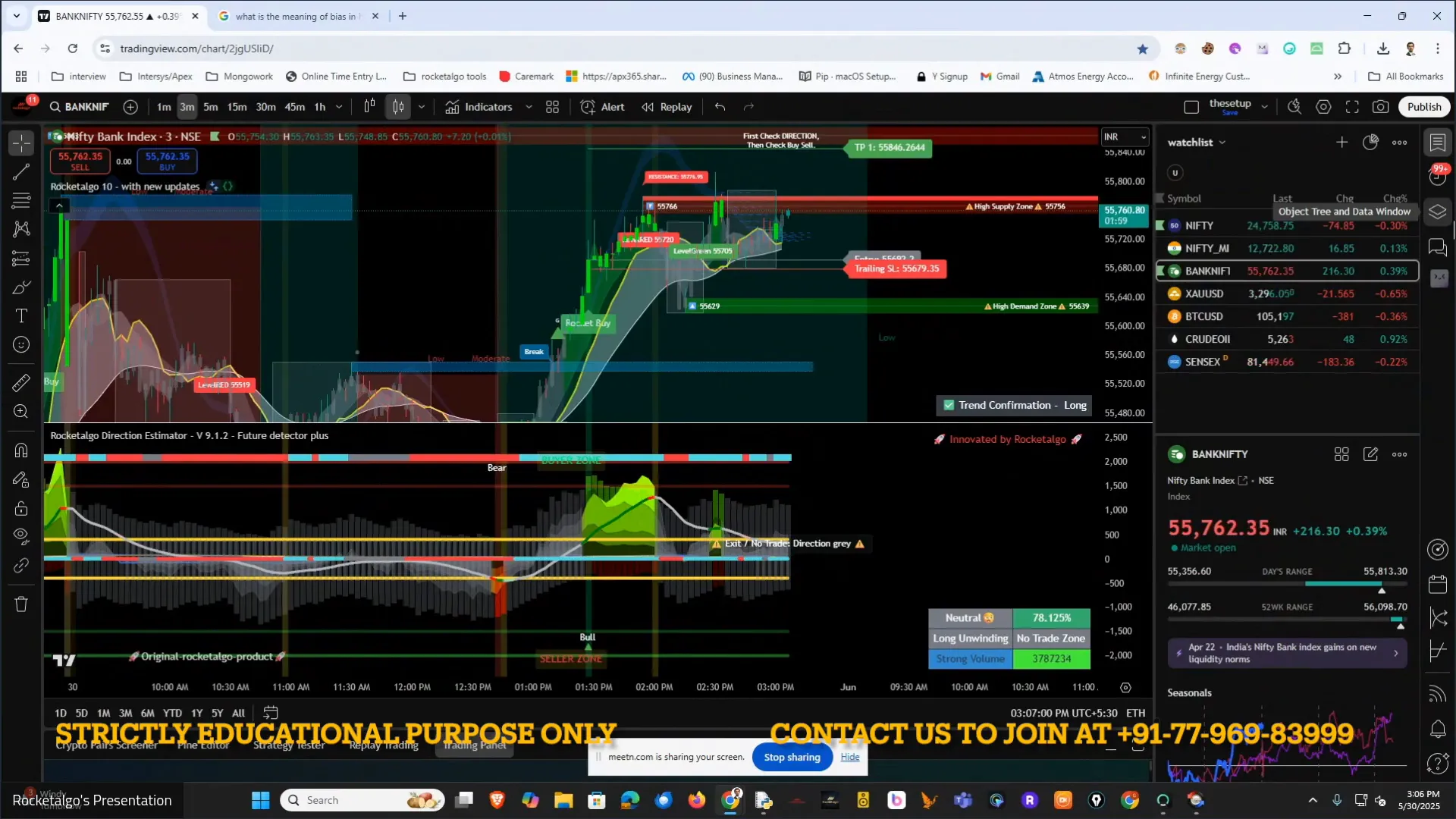This screenshot has height=819, width=1456.
Task: Open the Indicators dialog
Action: (479, 107)
